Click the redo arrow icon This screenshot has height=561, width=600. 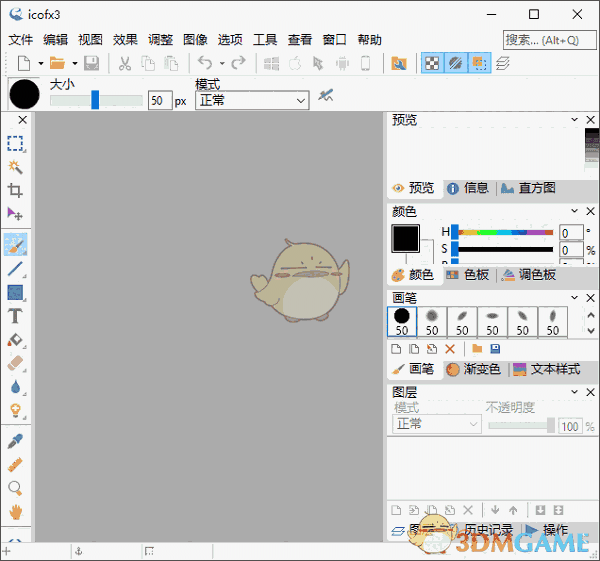pyautogui.click(x=238, y=63)
